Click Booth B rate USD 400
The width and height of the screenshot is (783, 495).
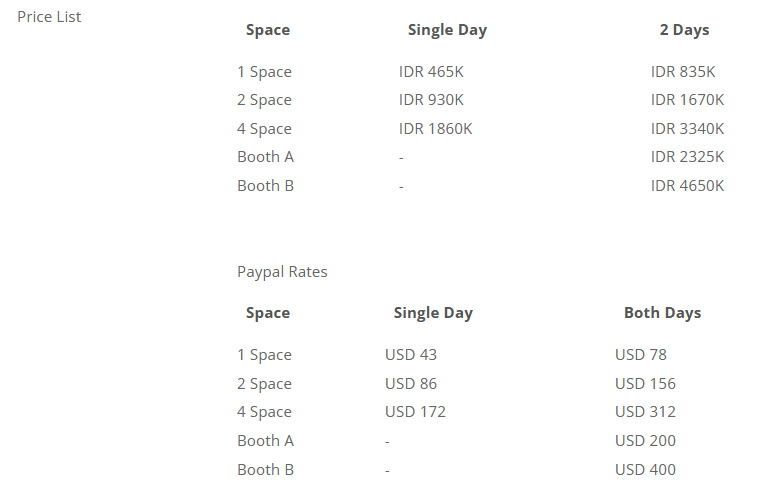coord(645,470)
